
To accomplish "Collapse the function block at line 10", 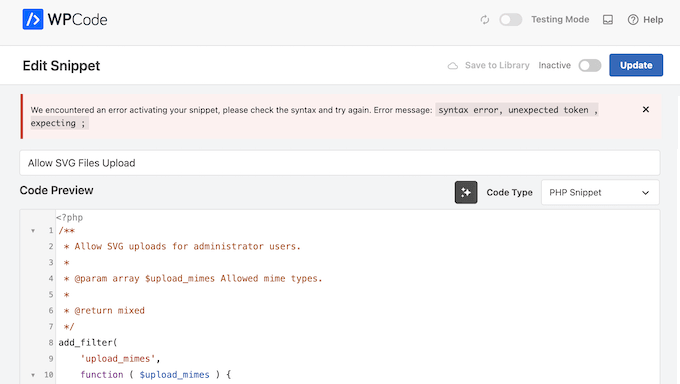I will pyautogui.click(x=33, y=375).
